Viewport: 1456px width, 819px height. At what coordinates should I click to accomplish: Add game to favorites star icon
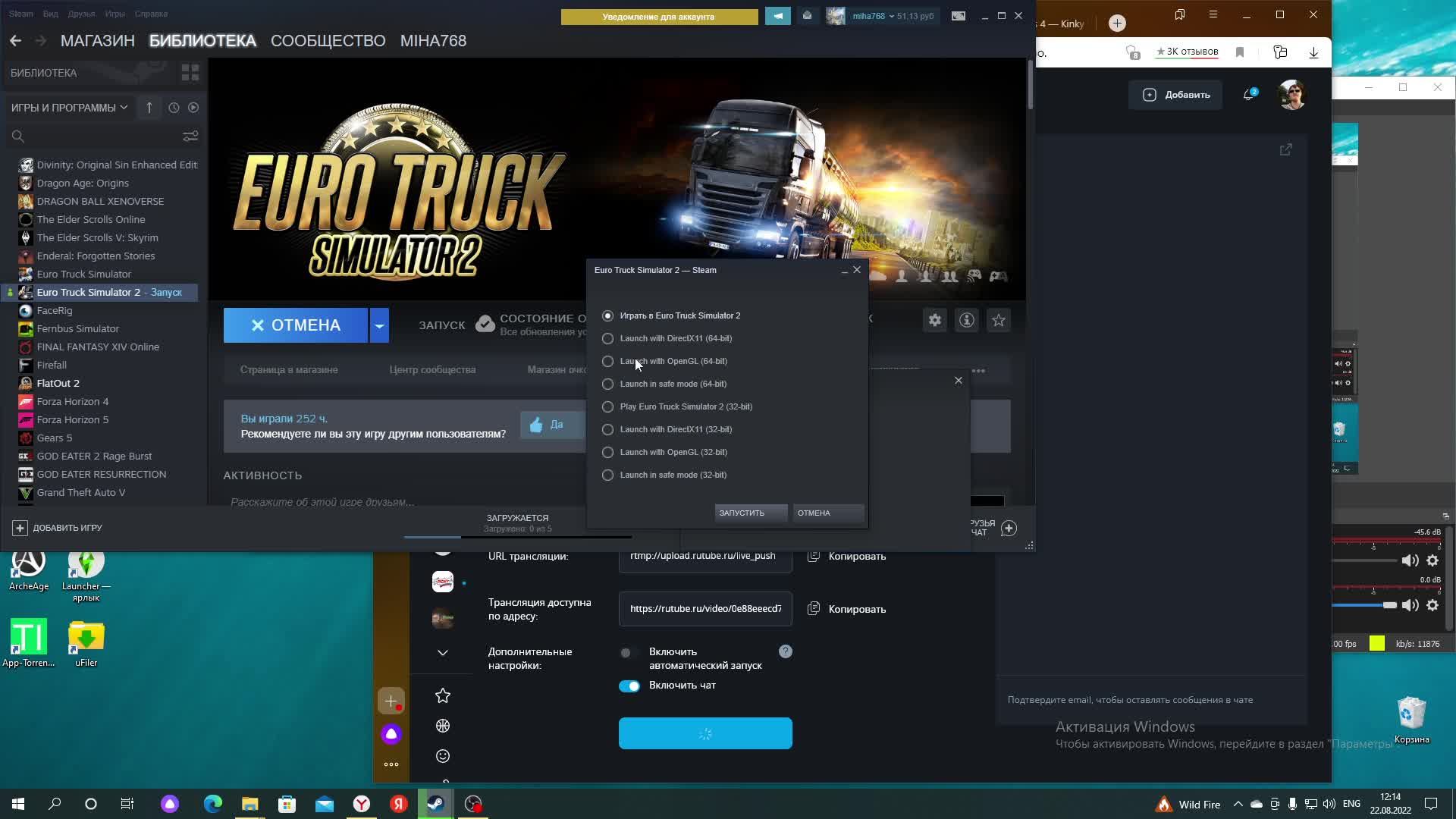point(998,321)
